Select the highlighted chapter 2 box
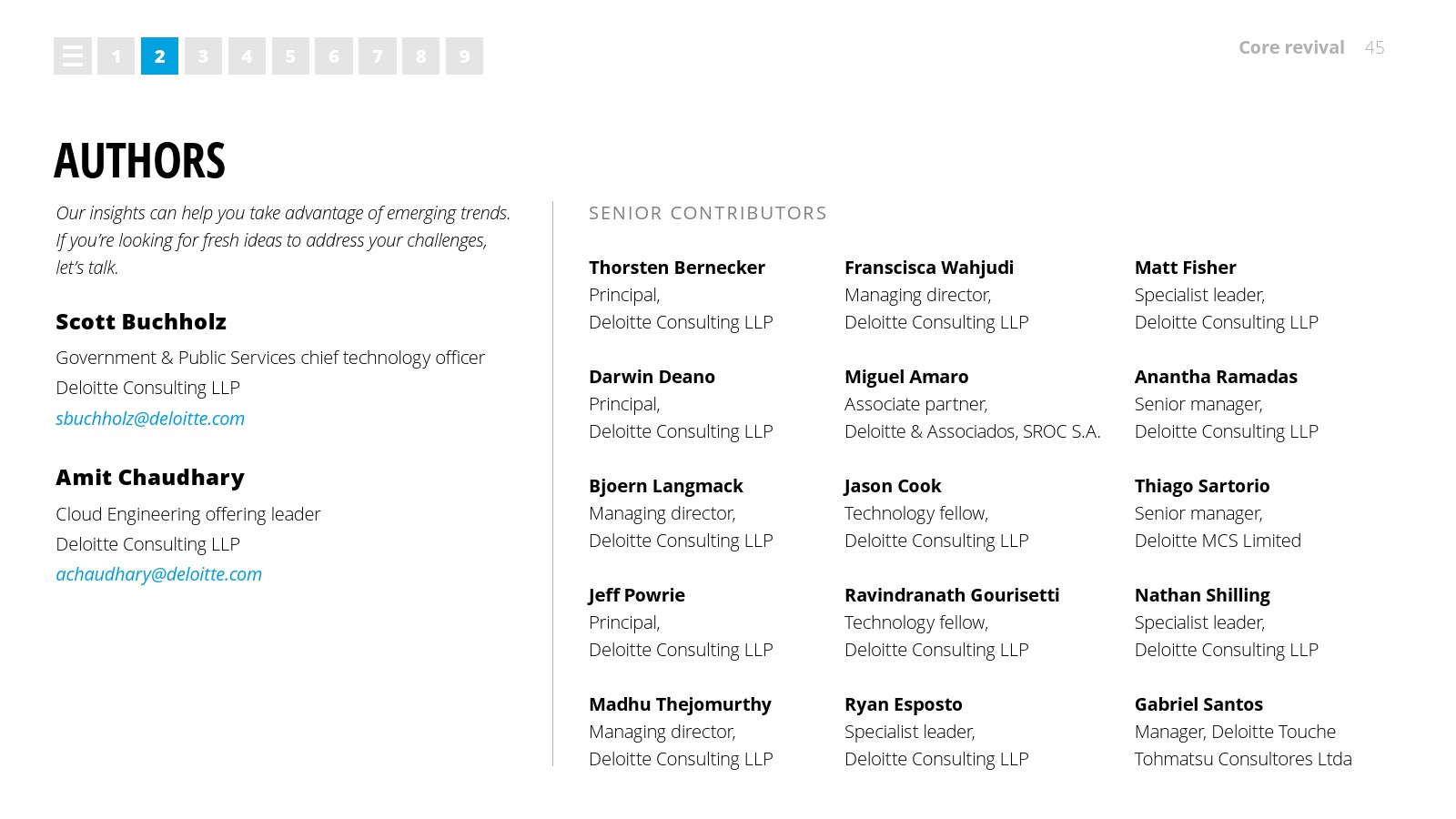The width and height of the screenshot is (1456, 819). 159,56
